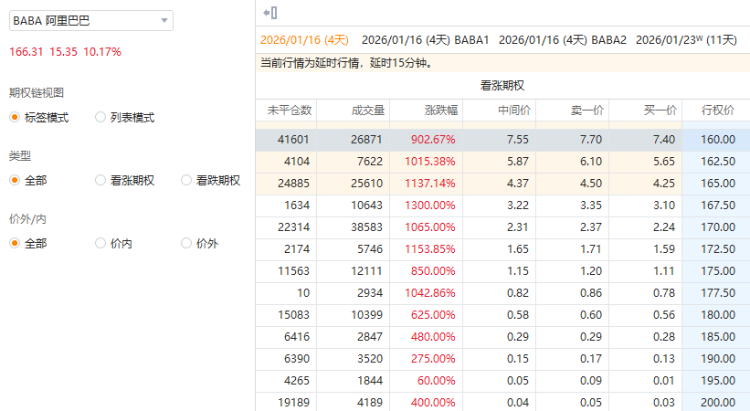Click the collapse side panel arrow icon
Viewport: 750px width, 411px height.
269,12
